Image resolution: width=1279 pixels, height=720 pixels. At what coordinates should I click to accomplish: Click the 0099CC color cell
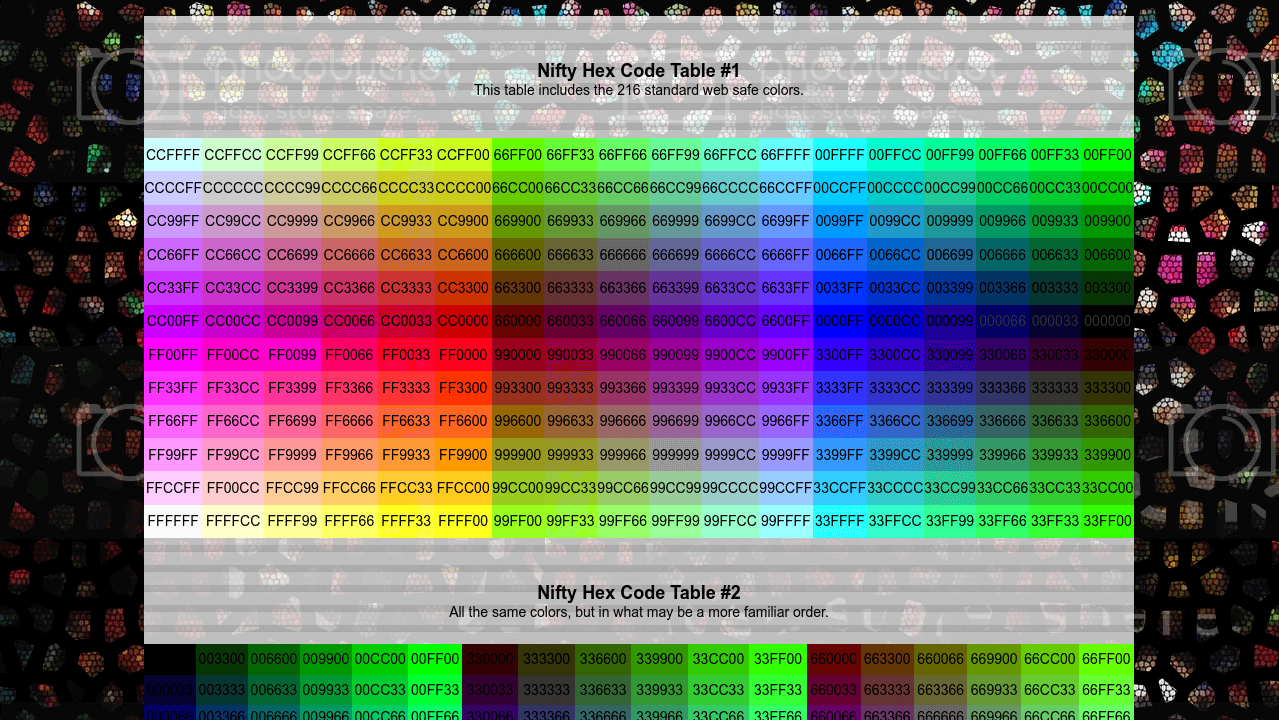click(x=894, y=221)
